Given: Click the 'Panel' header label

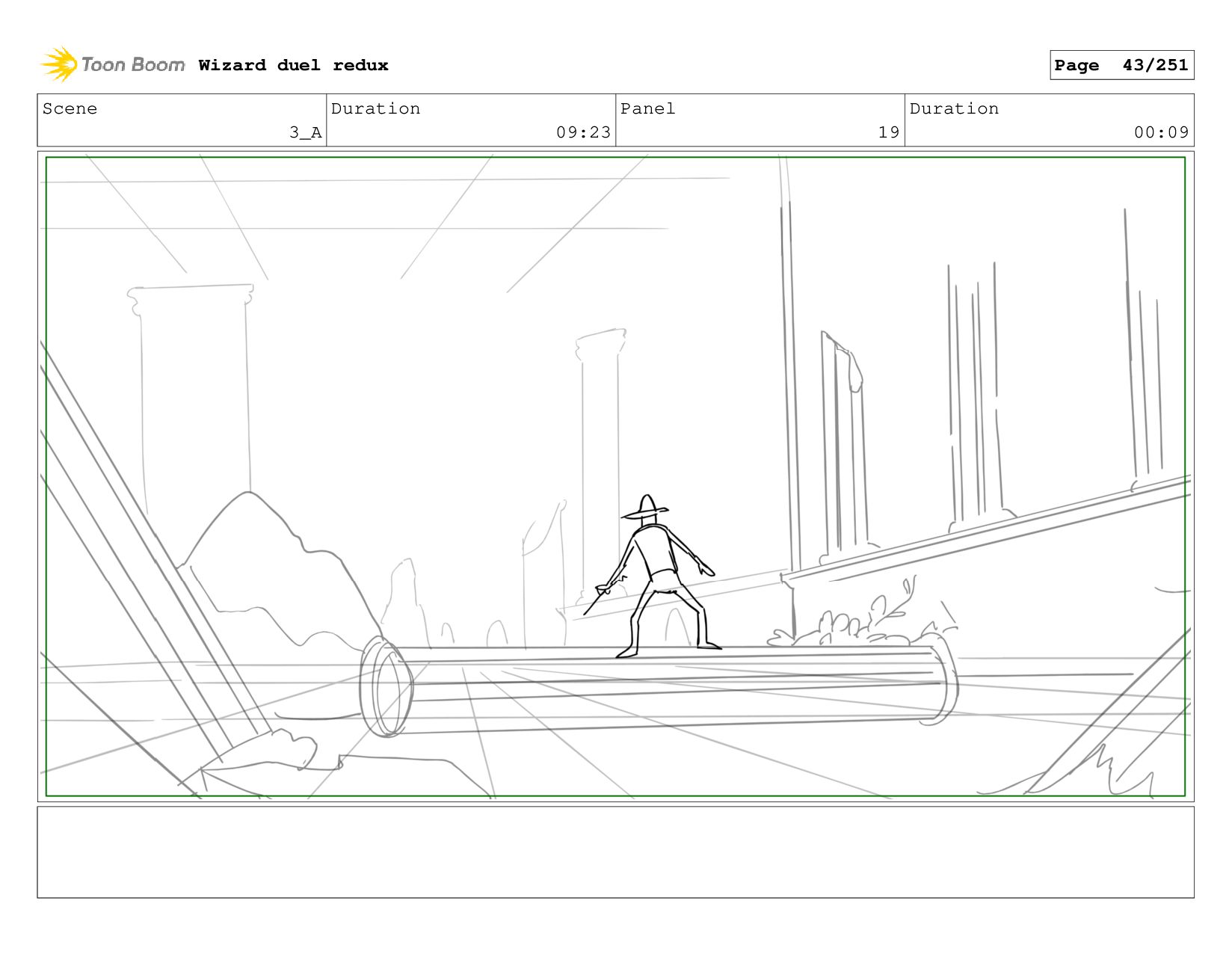Looking at the screenshot, I should 647,108.
